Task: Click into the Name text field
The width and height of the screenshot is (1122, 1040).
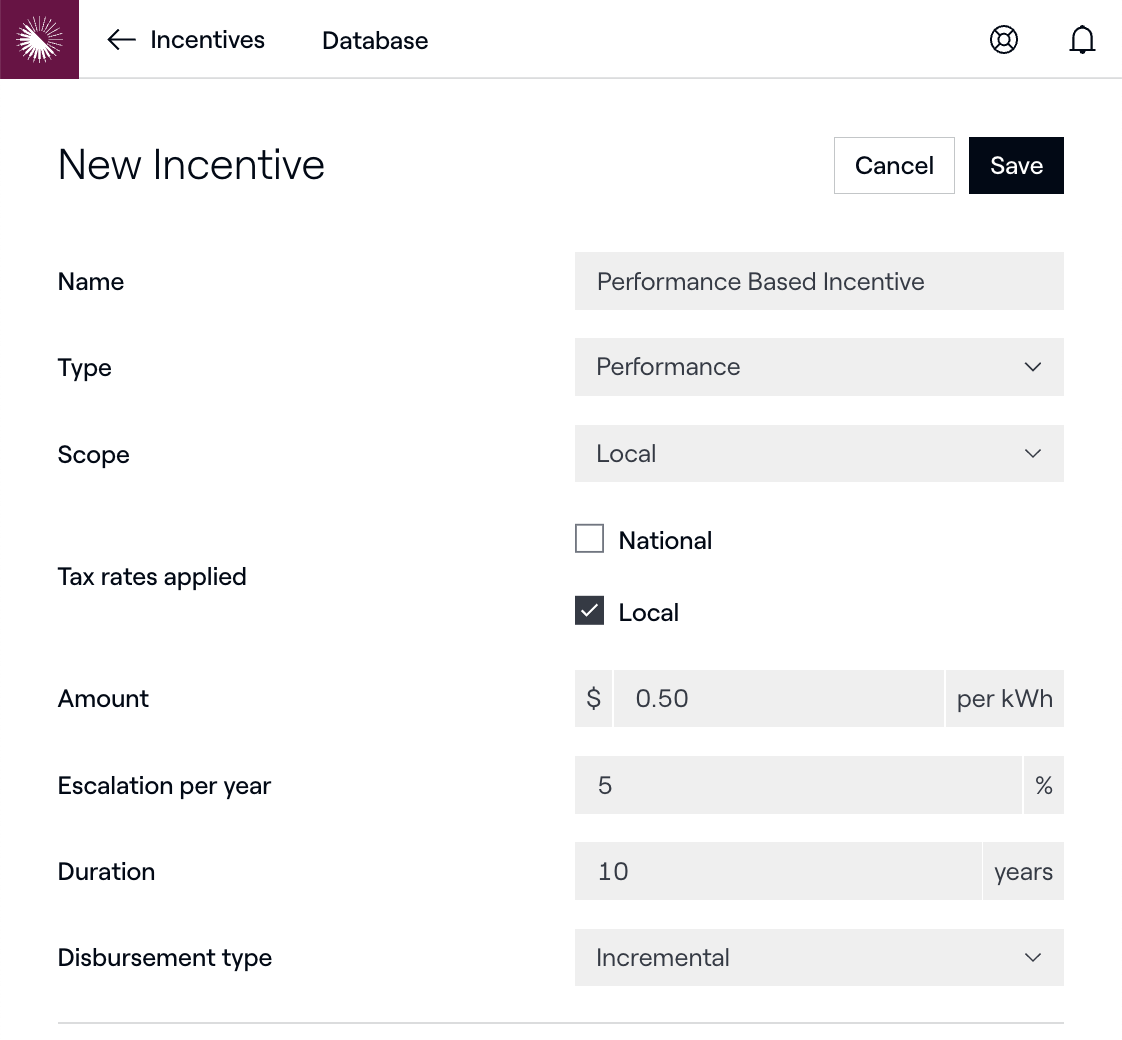Action: pos(818,281)
